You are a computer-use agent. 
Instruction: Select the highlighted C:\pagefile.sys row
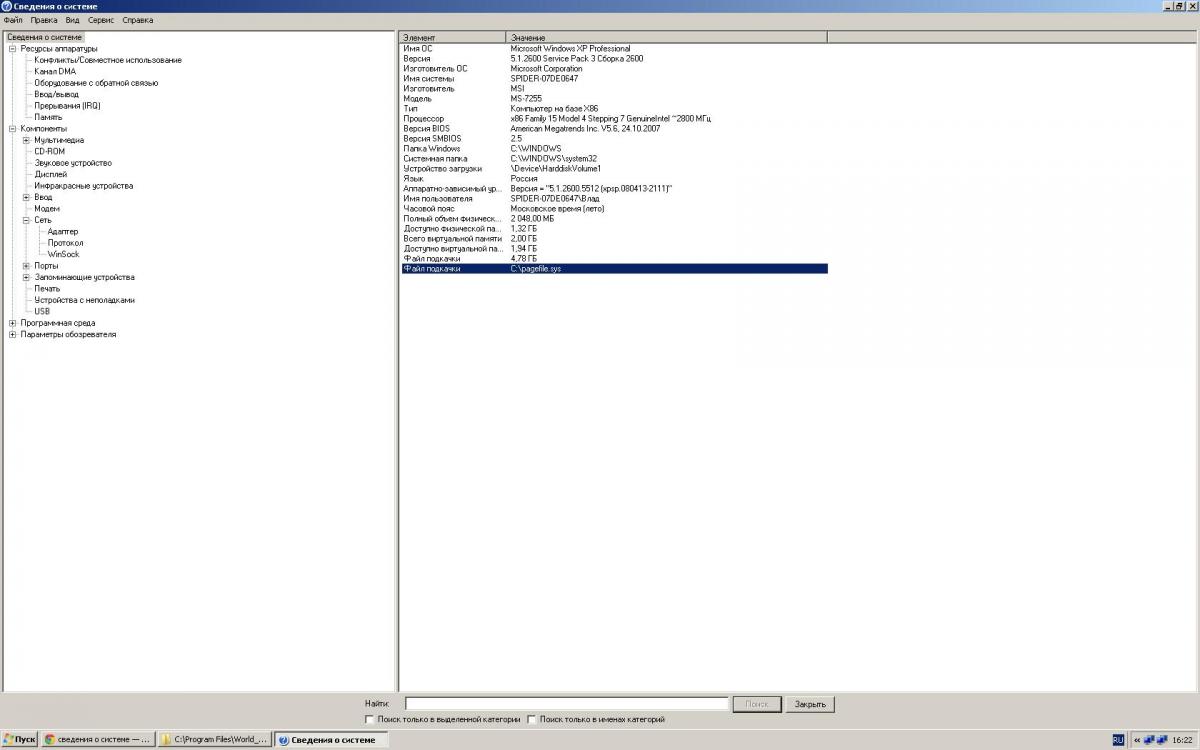tap(614, 269)
